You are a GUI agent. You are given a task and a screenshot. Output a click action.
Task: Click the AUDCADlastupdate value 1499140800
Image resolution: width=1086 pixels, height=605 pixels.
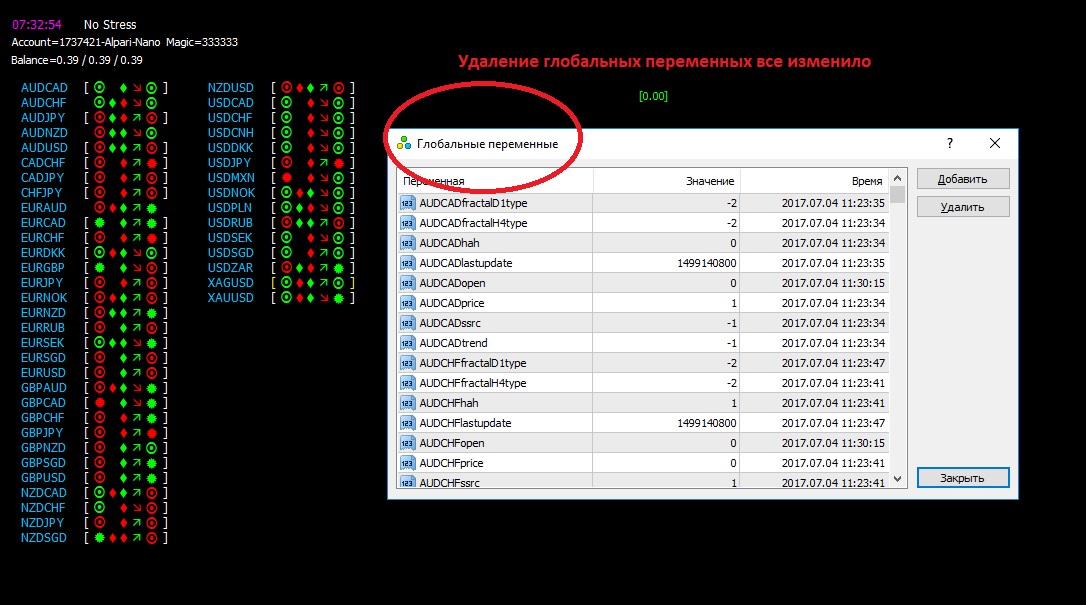click(x=706, y=263)
